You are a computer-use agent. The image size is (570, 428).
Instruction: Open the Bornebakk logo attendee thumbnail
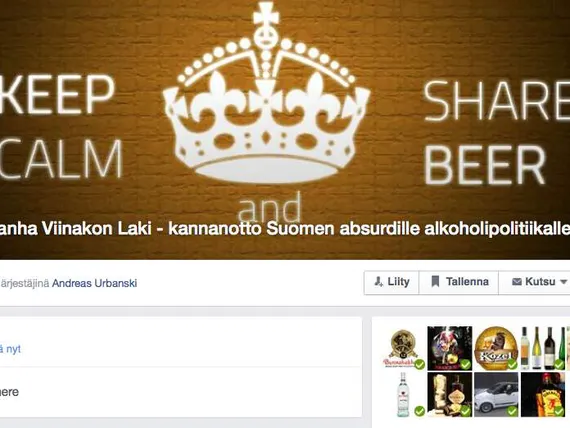tap(403, 348)
